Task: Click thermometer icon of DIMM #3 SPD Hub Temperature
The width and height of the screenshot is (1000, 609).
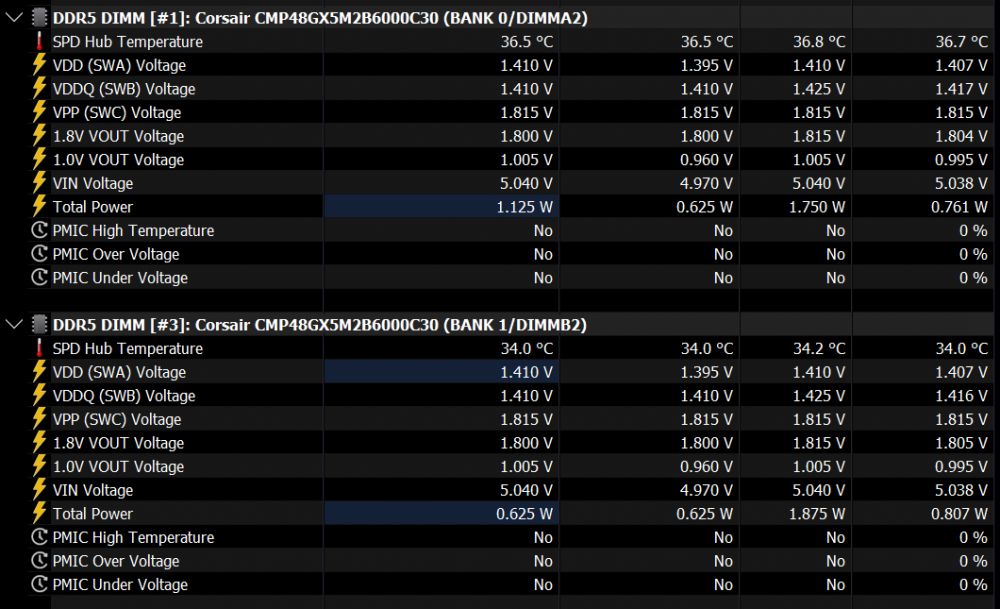Action: click(x=40, y=348)
